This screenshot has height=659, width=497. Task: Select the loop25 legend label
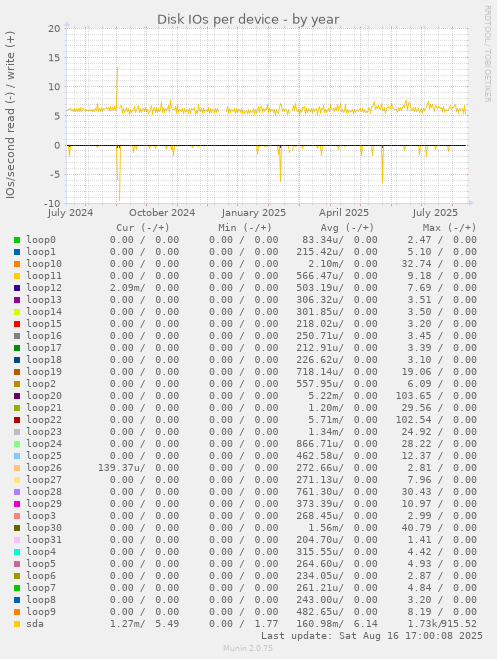[x=44, y=456]
